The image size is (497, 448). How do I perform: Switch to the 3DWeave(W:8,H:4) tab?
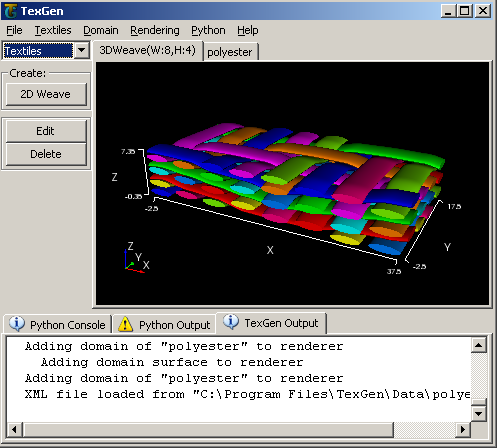click(148, 50)
